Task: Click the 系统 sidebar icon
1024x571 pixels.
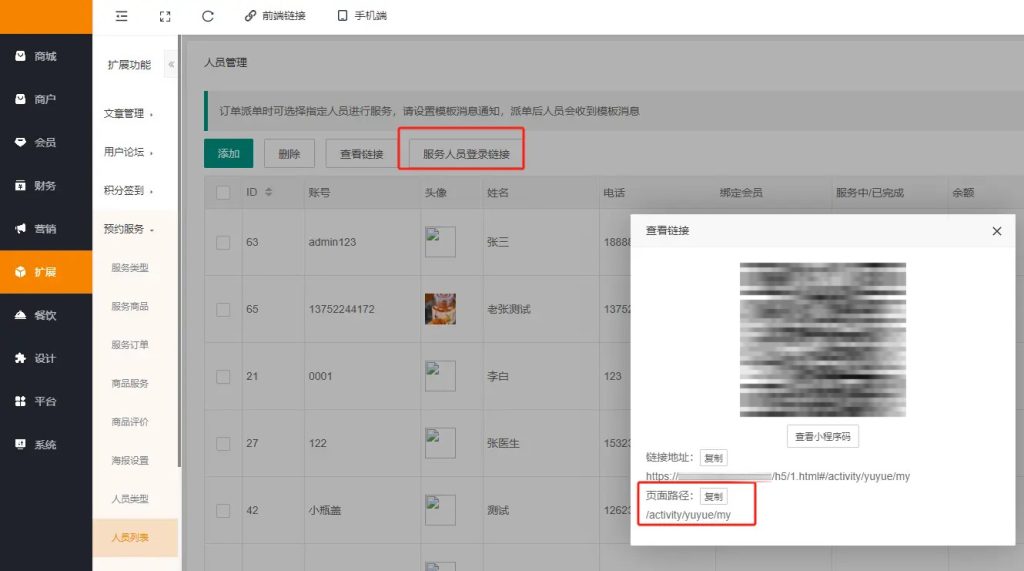Action: [x=20, y=444]
